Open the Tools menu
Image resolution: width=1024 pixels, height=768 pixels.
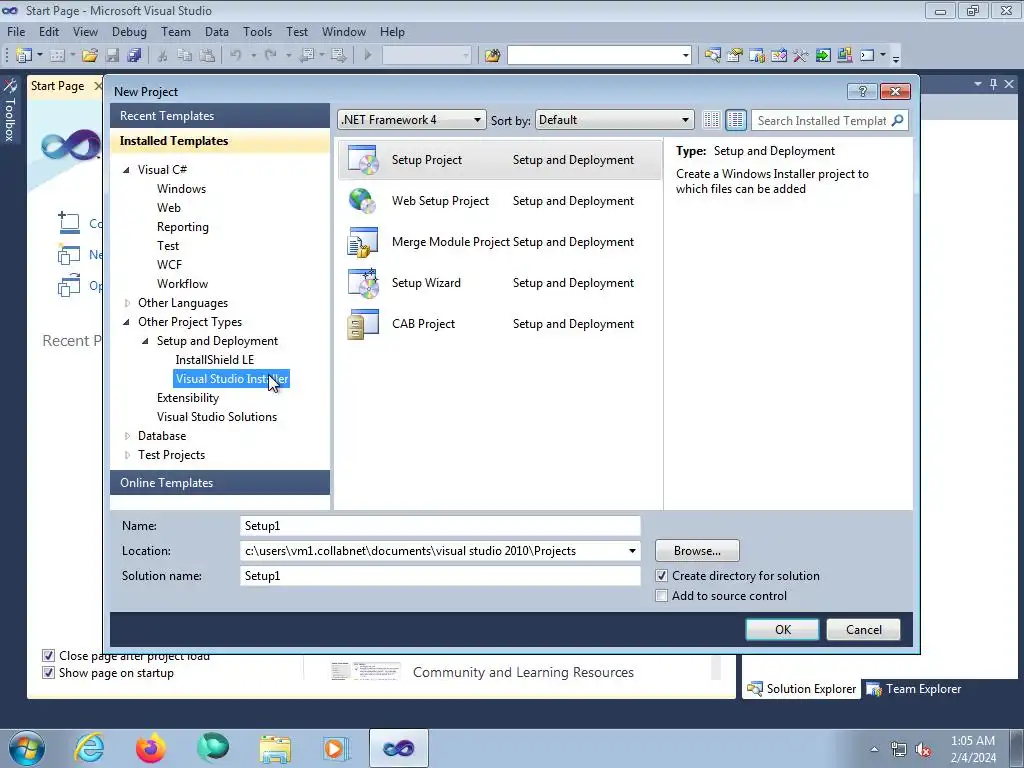[257, 32]
